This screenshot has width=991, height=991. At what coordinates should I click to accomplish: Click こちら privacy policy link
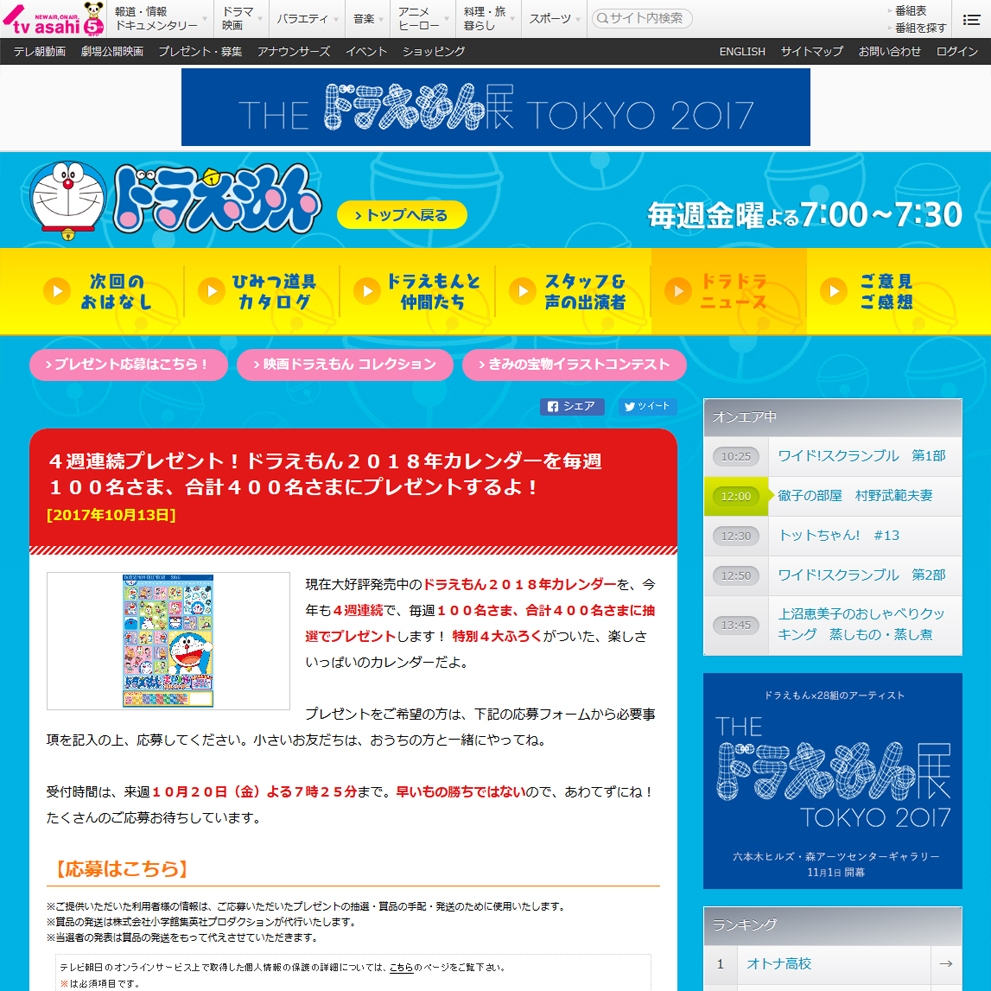(401, 967)
